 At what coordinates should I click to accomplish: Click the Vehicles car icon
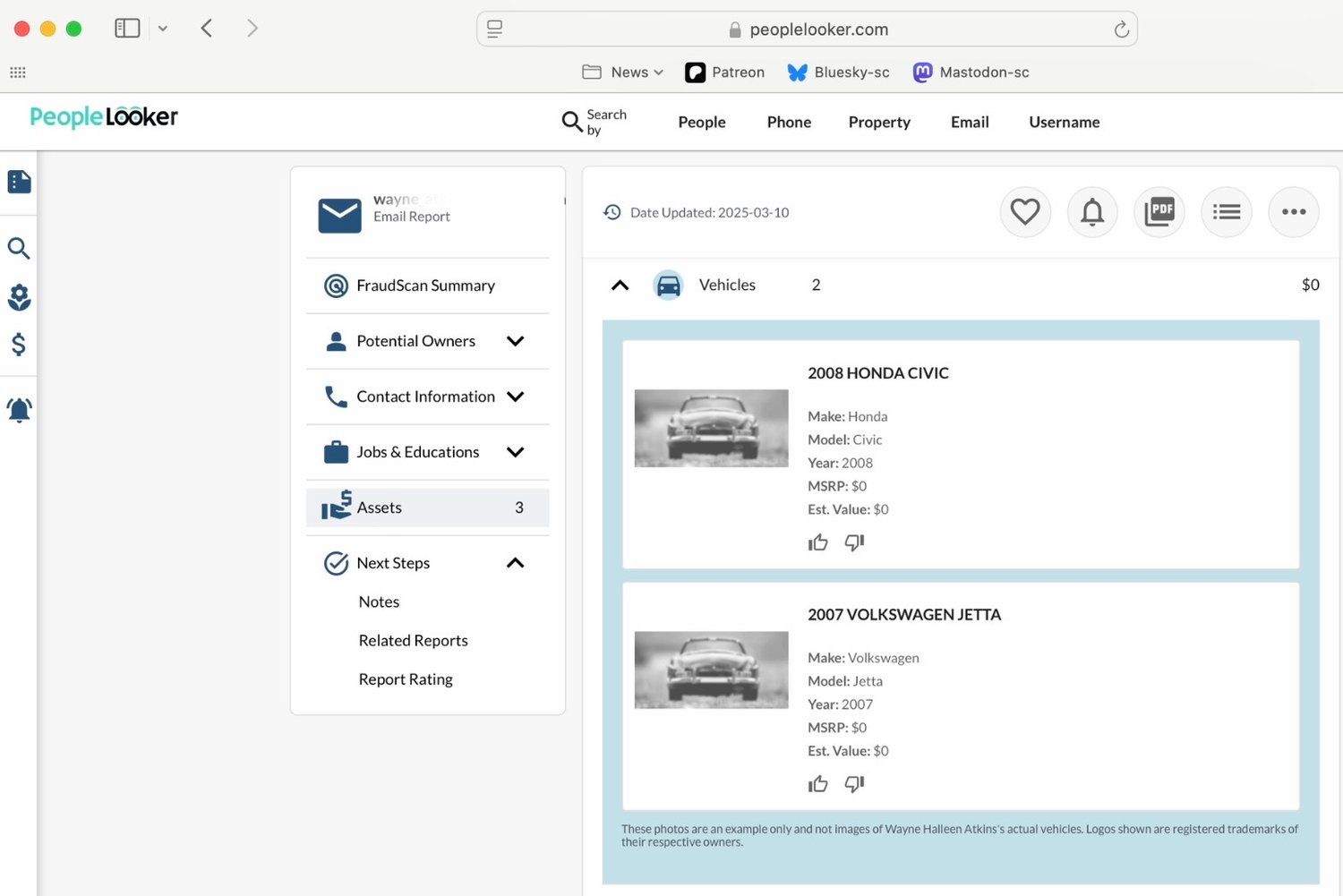[668, 285]
